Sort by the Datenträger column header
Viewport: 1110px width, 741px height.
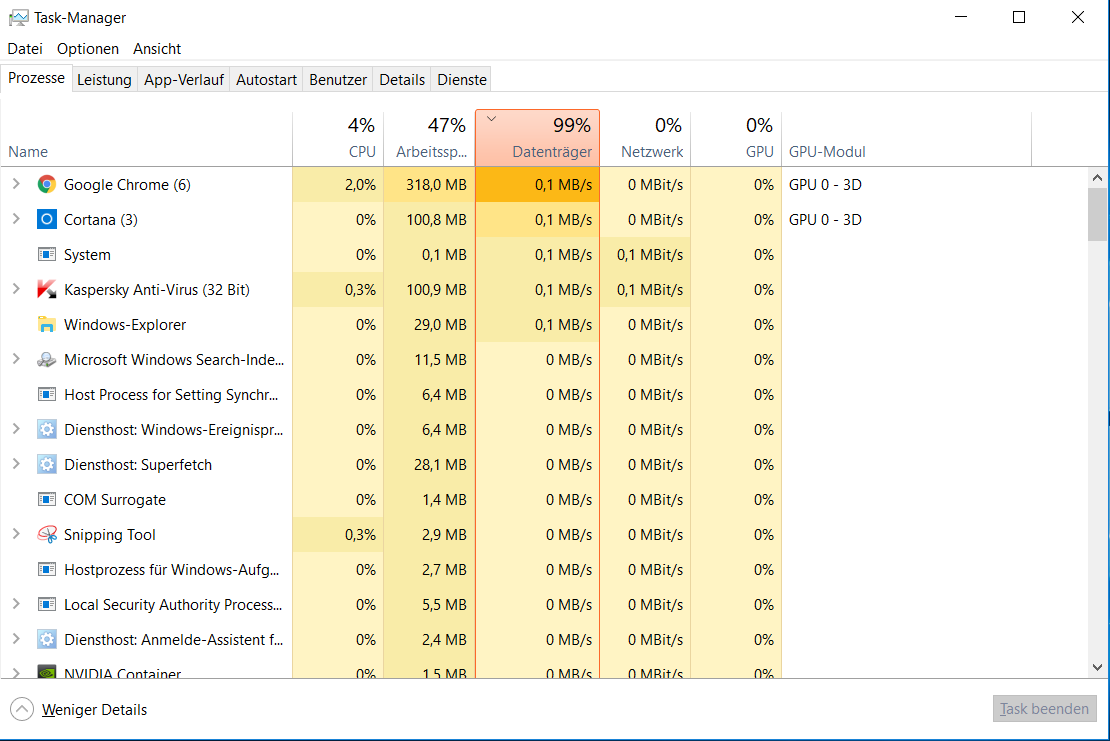tap(537, 139)
